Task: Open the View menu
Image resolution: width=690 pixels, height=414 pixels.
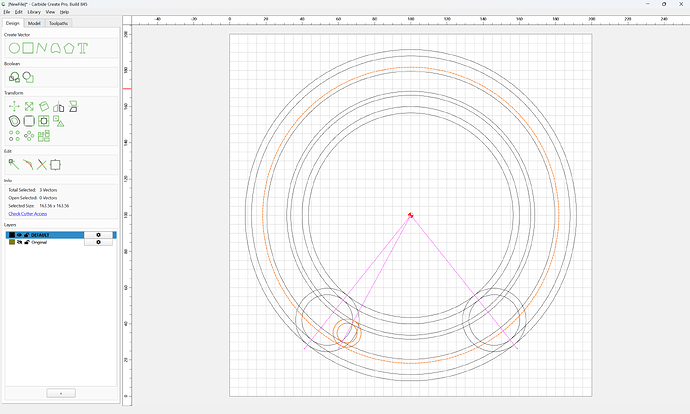Action: tap(50, 12)
